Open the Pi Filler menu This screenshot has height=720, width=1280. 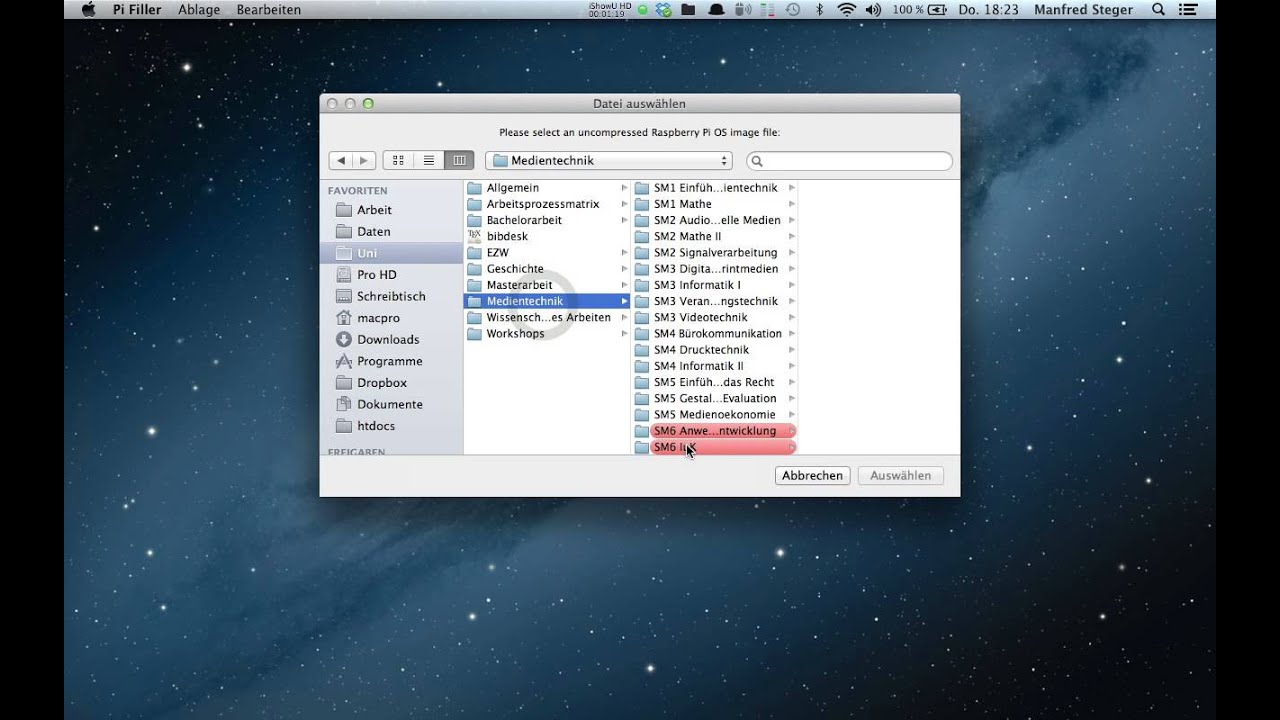coord(137,9)
